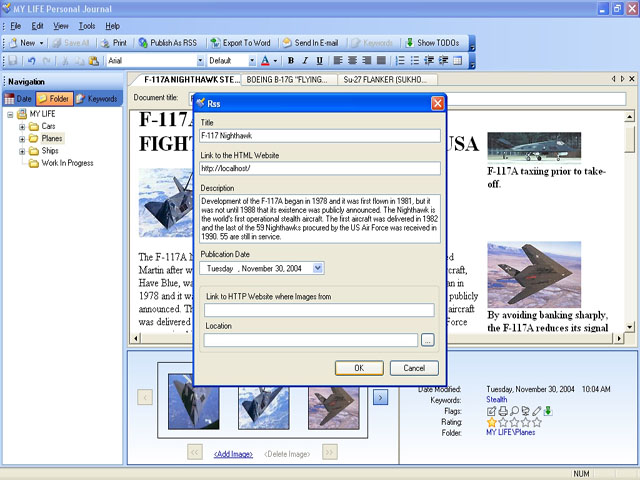The width and height of the screenshot is (640, 480).
Task: Open the Publication Date calendar dropdown
Action: tap(318, 268)
